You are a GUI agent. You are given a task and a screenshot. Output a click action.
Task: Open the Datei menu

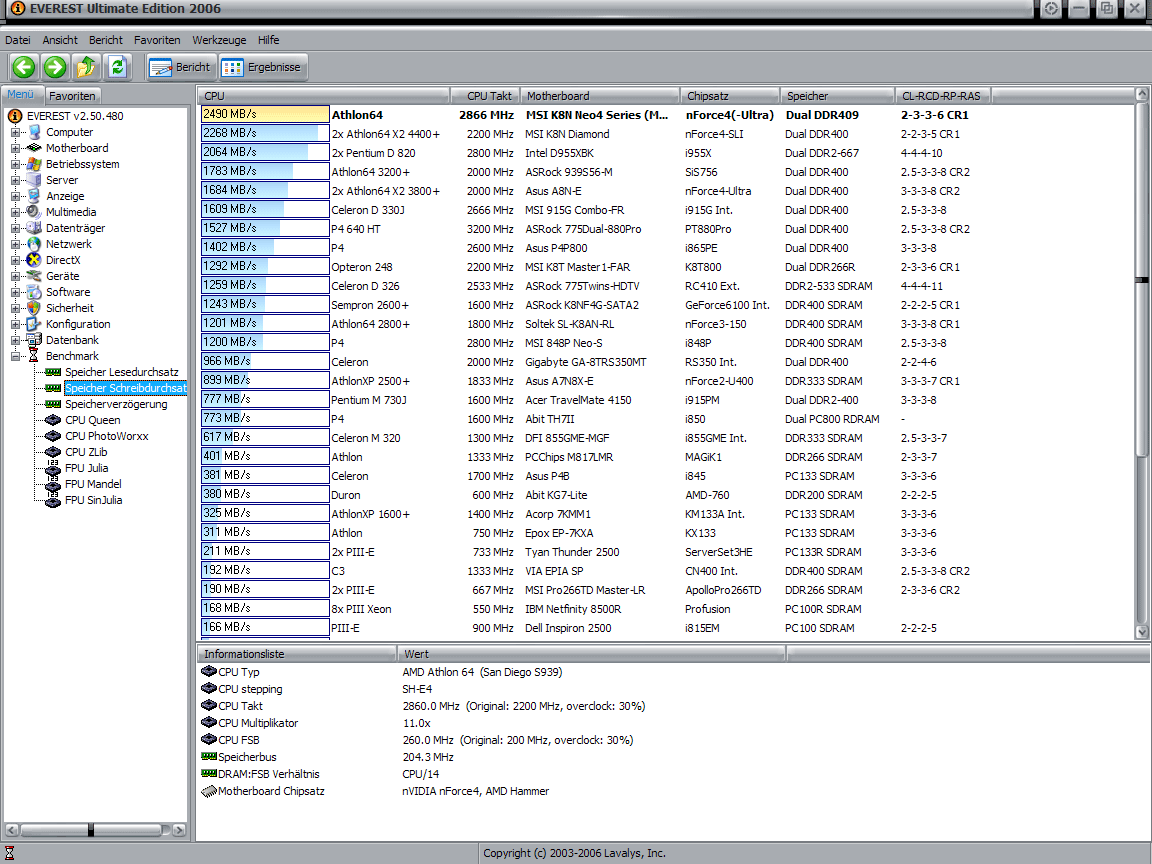point(18,40)
